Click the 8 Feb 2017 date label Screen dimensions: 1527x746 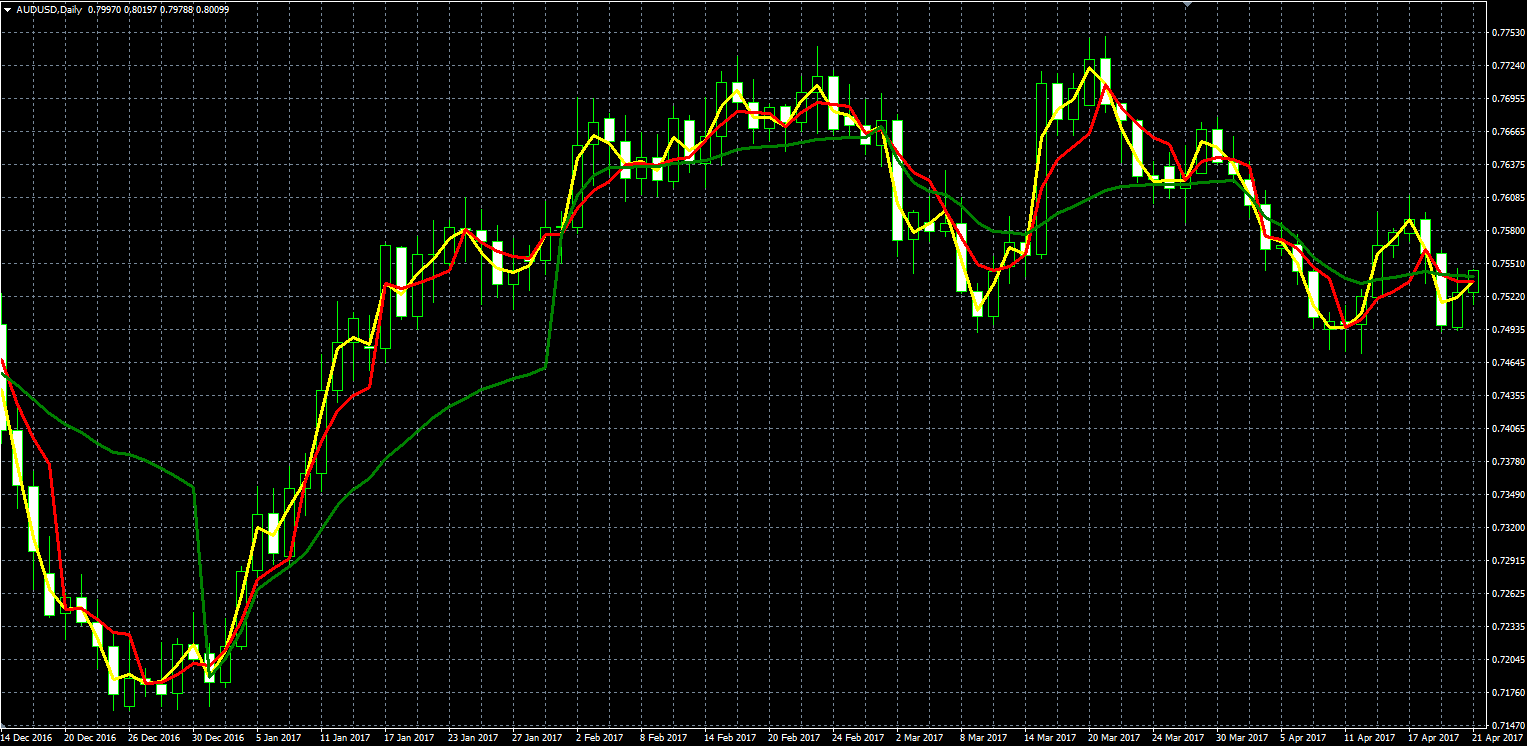[663, 738]
